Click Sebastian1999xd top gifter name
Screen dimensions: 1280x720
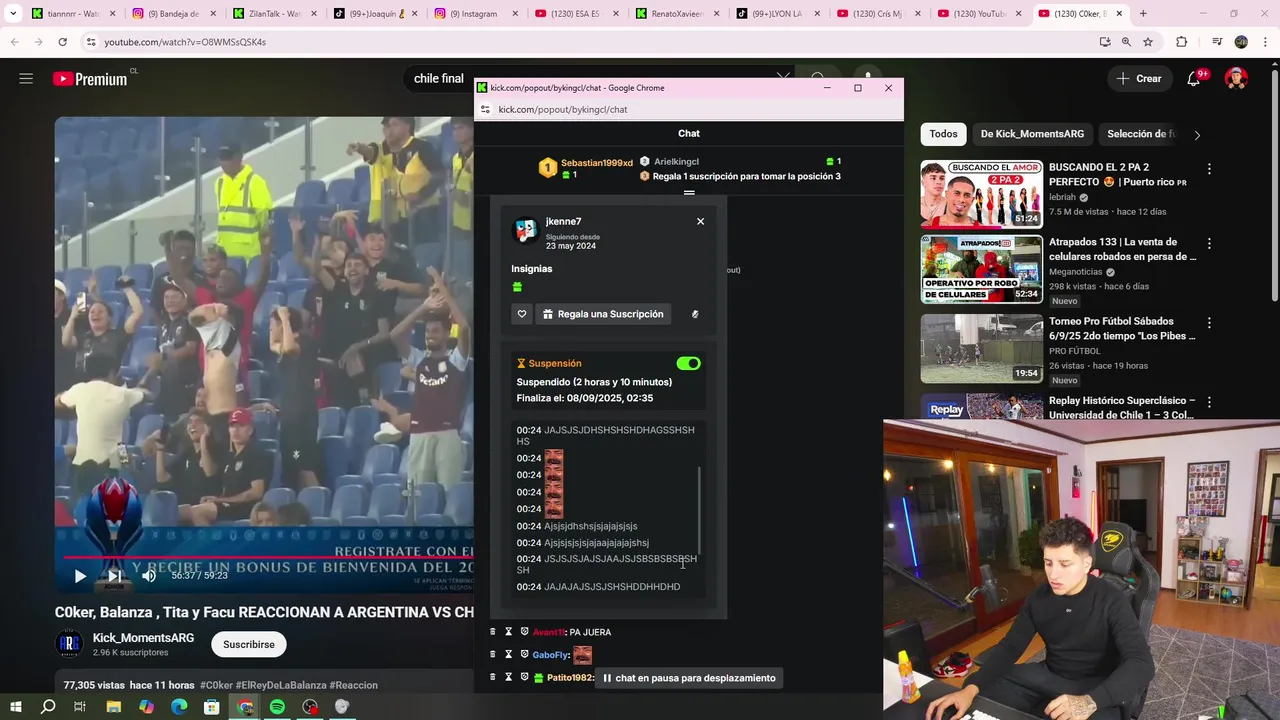coord(596,162)
